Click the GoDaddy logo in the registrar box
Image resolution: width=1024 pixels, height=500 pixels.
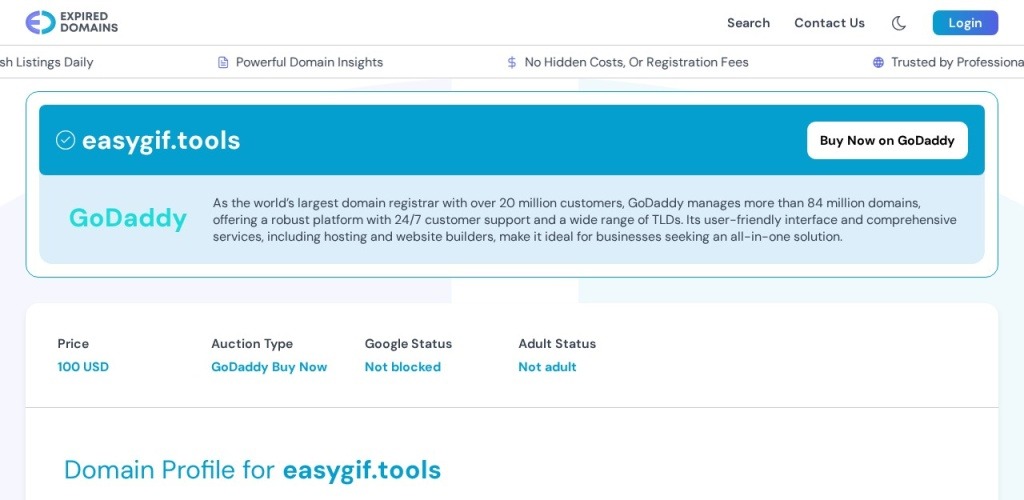(x=128, y=218)
